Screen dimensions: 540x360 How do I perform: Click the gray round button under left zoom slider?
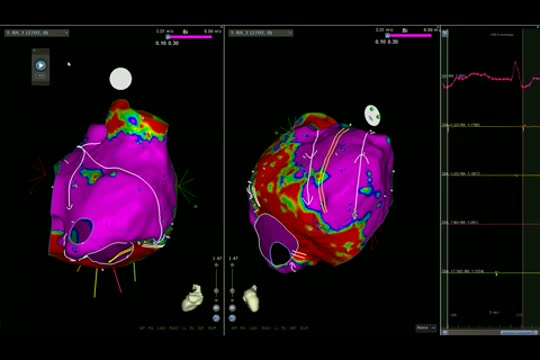tap(216, 308)
